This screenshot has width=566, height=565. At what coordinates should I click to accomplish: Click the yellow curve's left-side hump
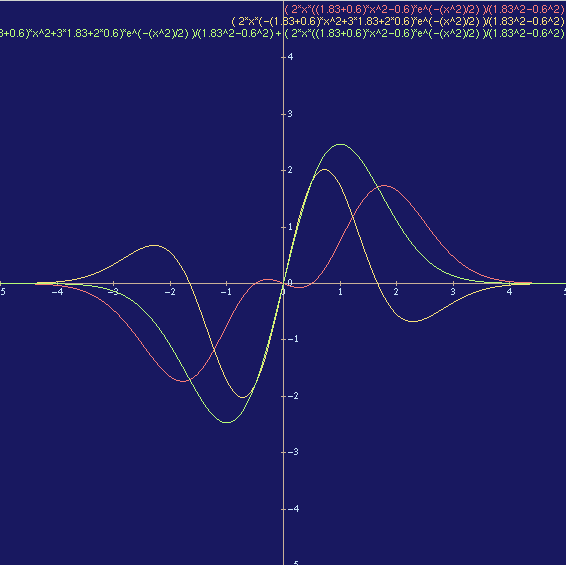click(x=154, y=245)
